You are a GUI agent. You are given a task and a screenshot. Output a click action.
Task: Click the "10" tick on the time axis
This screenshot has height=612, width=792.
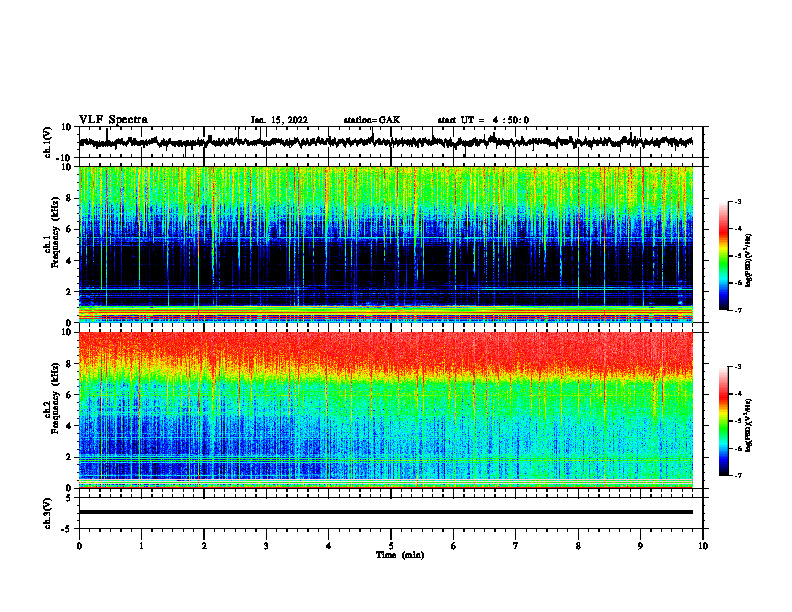coord(703,546)
